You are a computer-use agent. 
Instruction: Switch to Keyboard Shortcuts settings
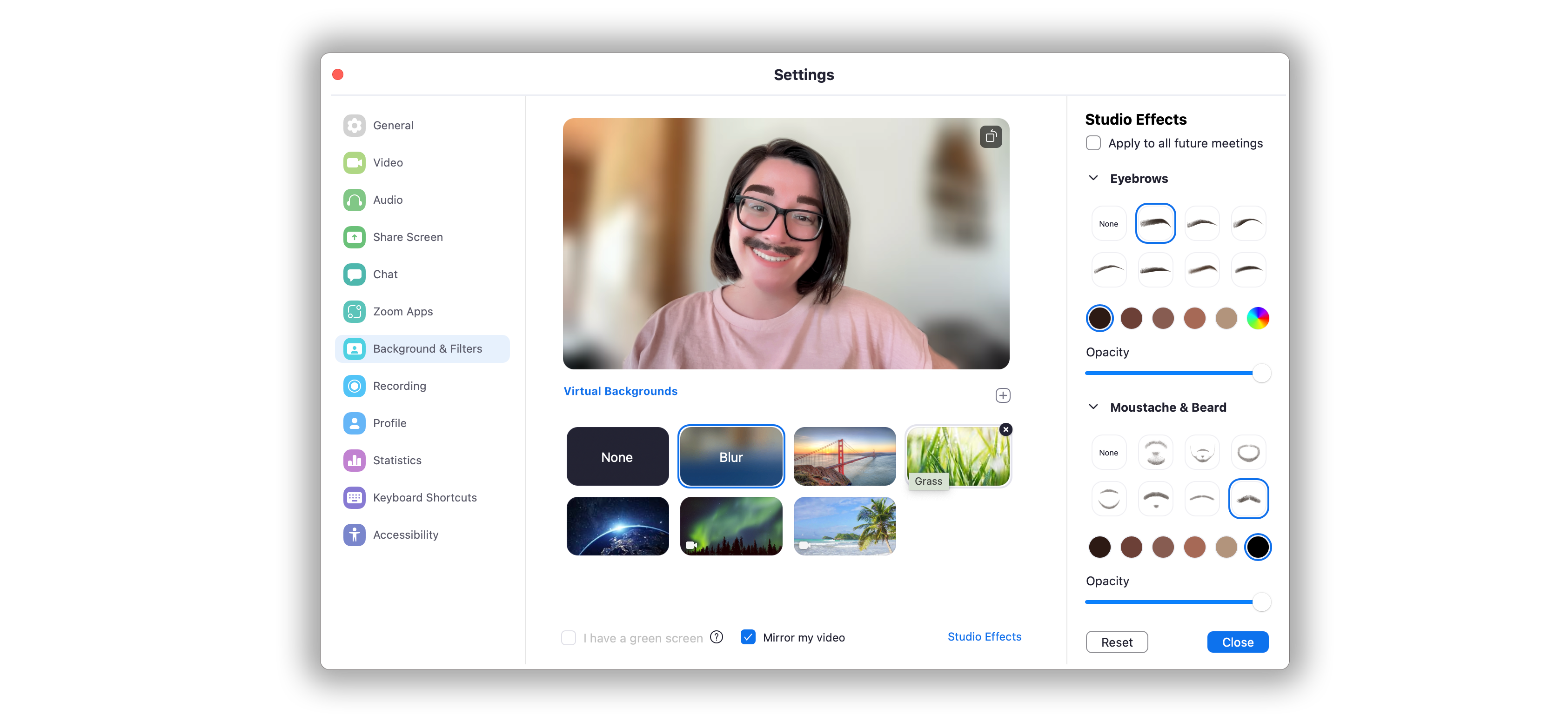click(424, 497)
